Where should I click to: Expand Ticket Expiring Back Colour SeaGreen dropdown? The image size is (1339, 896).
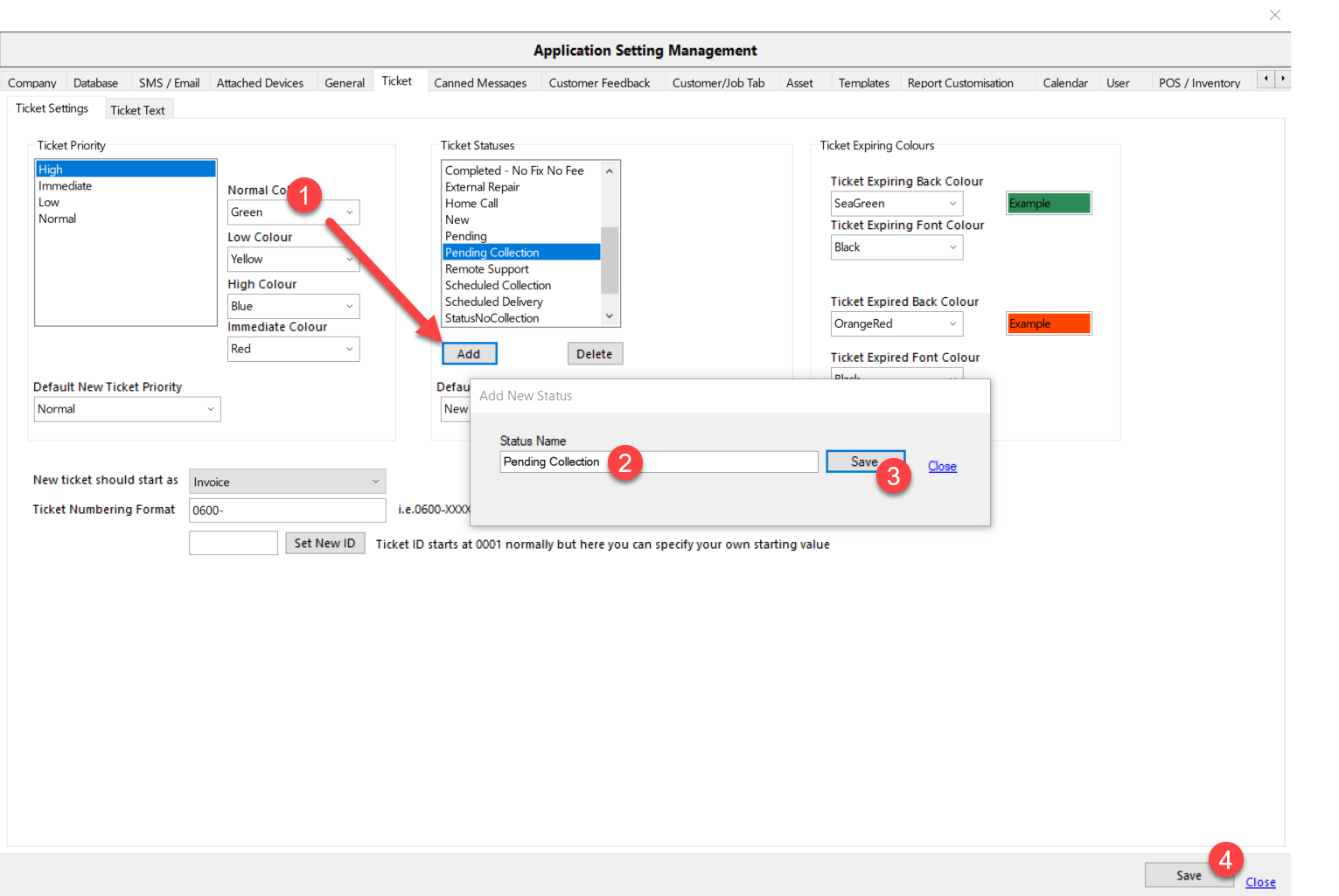pyautogui.click(x=896, y=204)
